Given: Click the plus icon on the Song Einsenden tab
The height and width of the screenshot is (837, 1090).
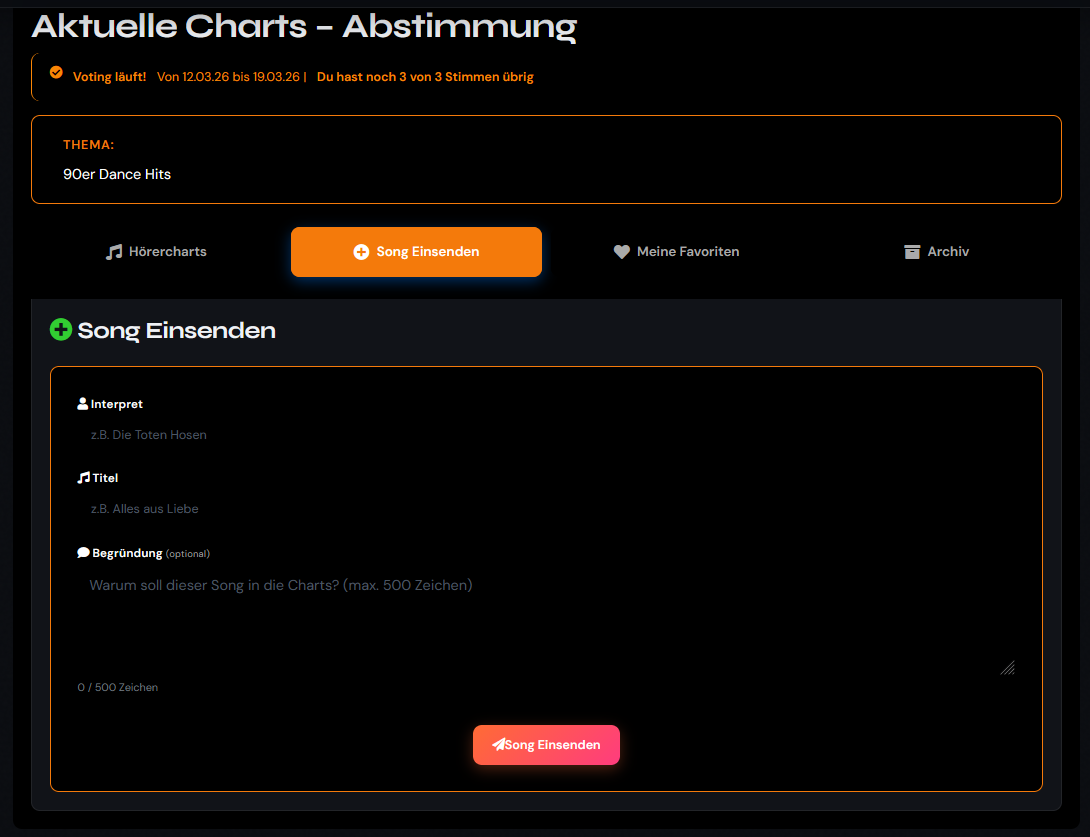Looking at the screenshot, I should pyautogui.click(x=362, y=252).
